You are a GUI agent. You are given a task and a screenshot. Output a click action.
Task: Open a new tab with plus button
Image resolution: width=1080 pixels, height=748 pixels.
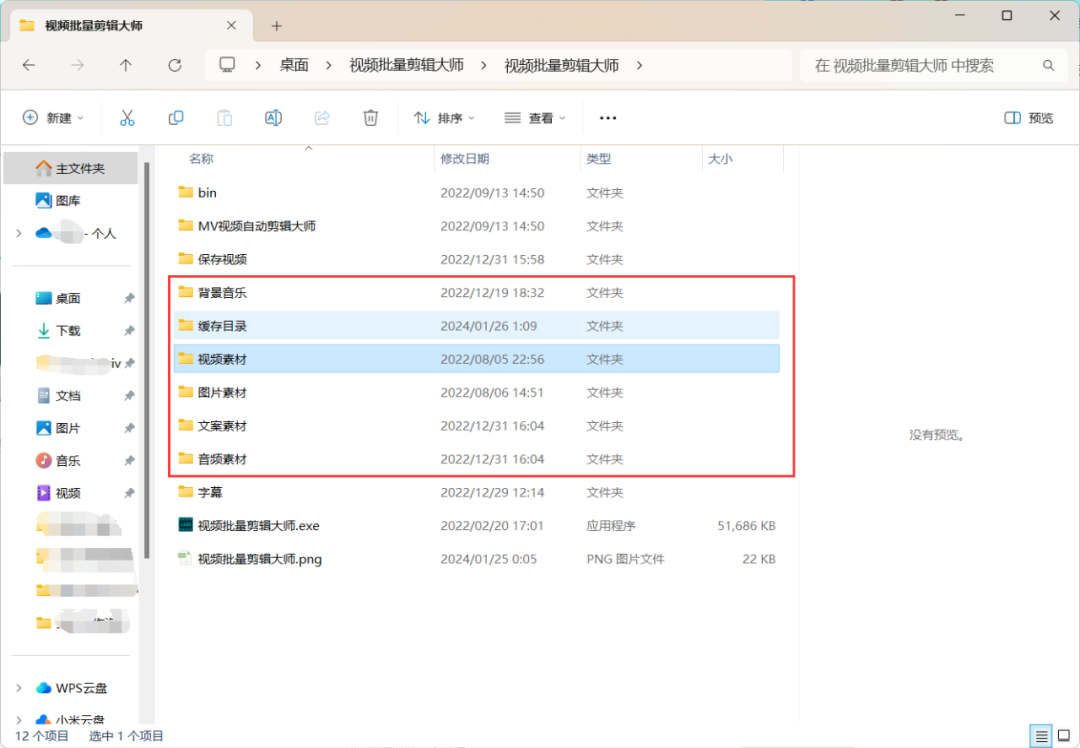[276, 25]
